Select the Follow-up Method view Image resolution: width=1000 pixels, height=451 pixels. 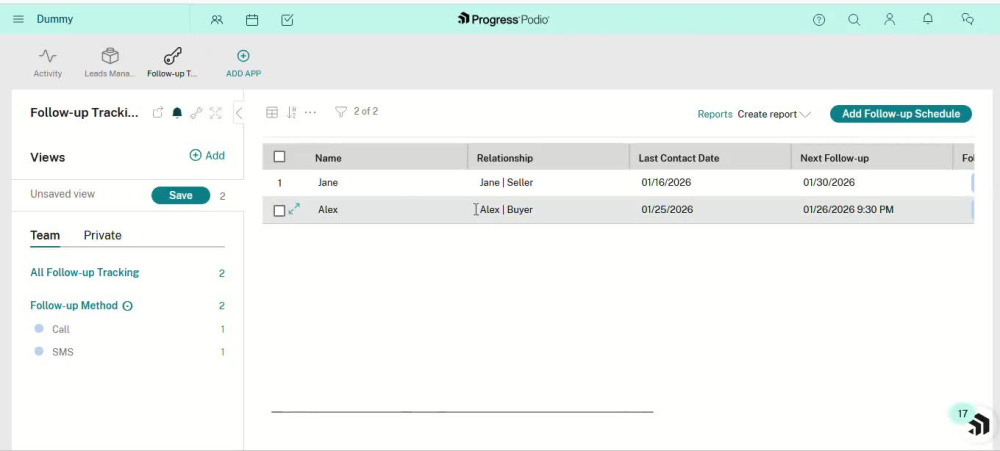pos(74,306)
